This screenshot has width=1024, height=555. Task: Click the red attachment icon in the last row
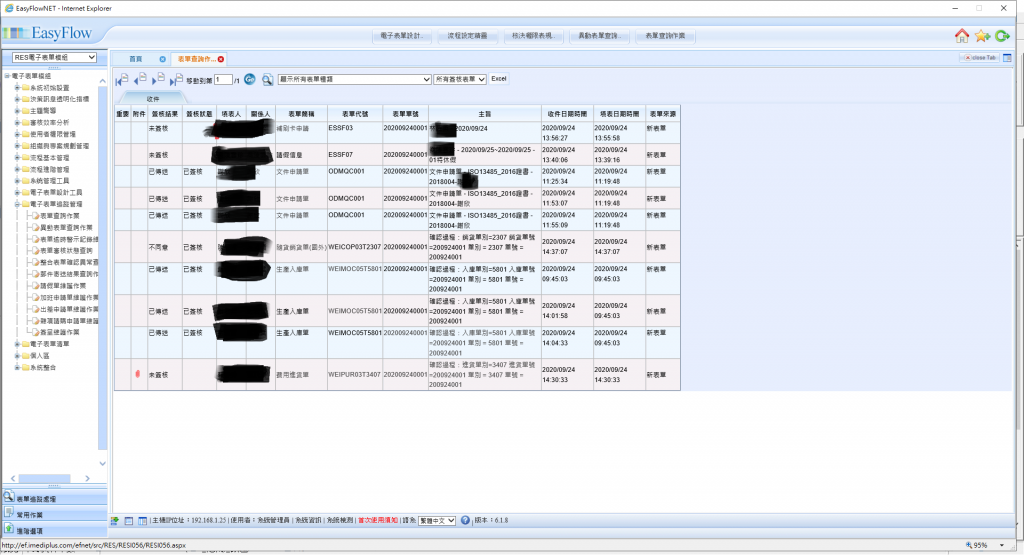pos(137,374)
